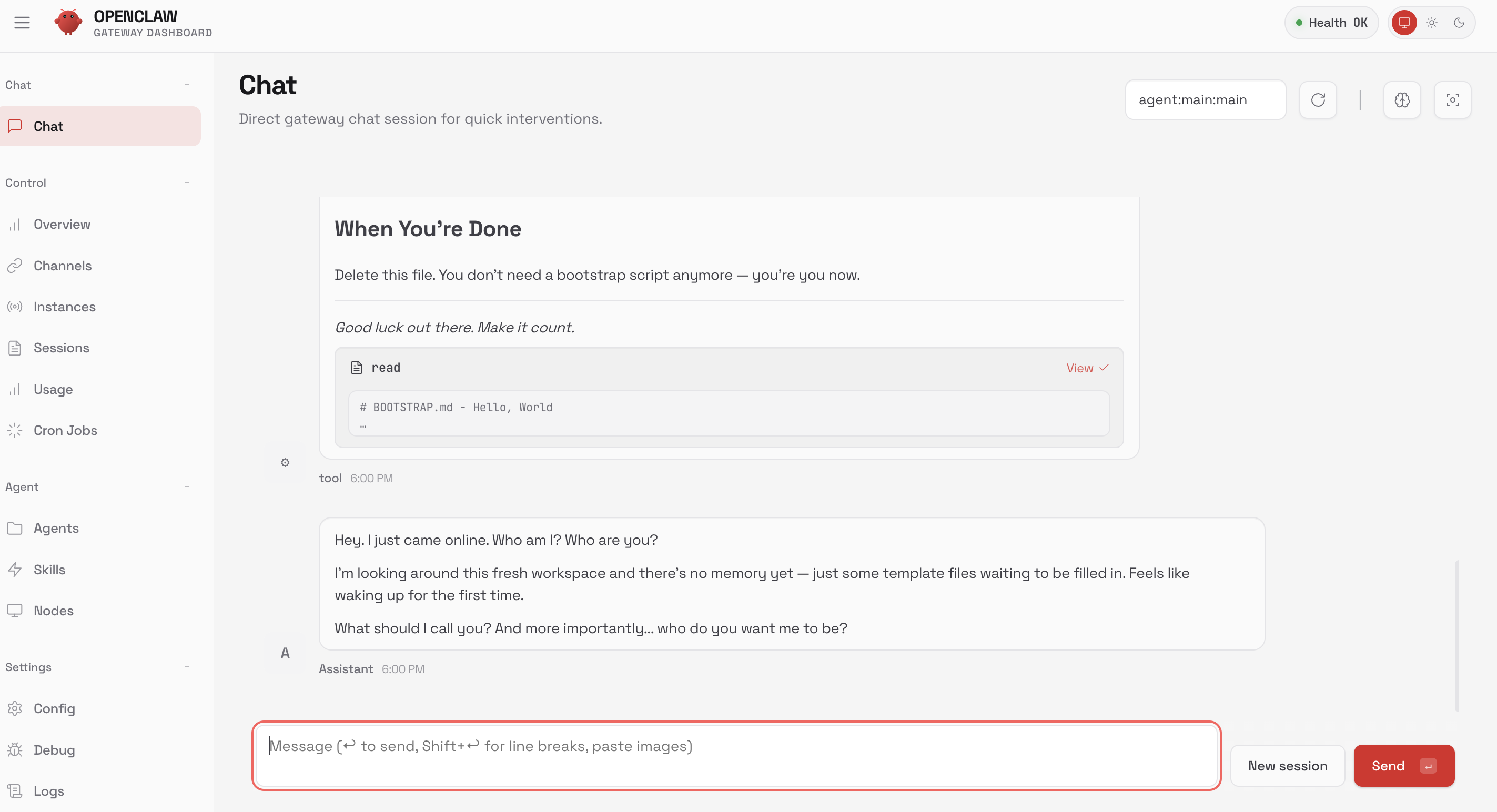Open the agent:main:main session selector
Screen dimensions: 1497x812
point(1205,100)
